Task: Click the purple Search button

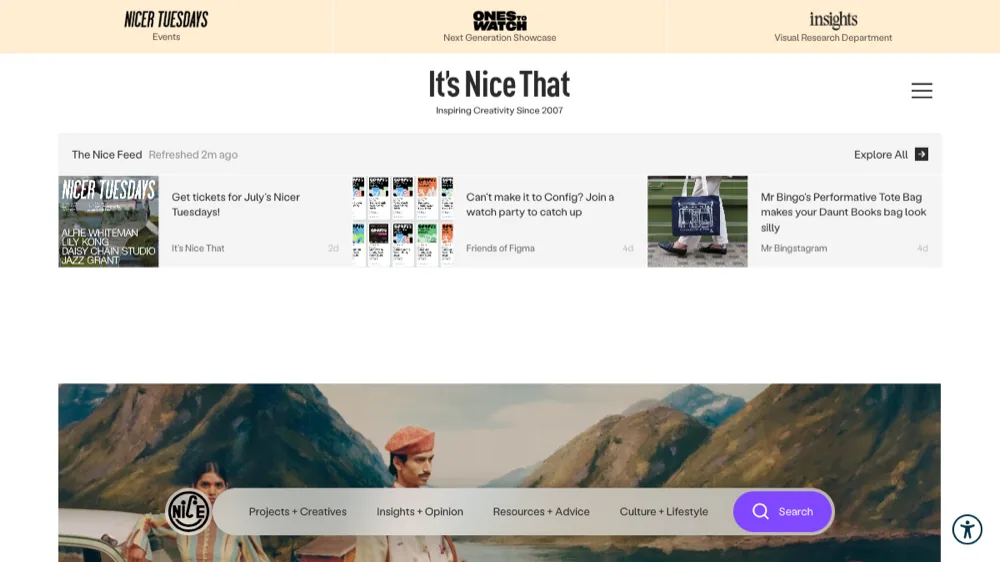Action: point(783,511)
